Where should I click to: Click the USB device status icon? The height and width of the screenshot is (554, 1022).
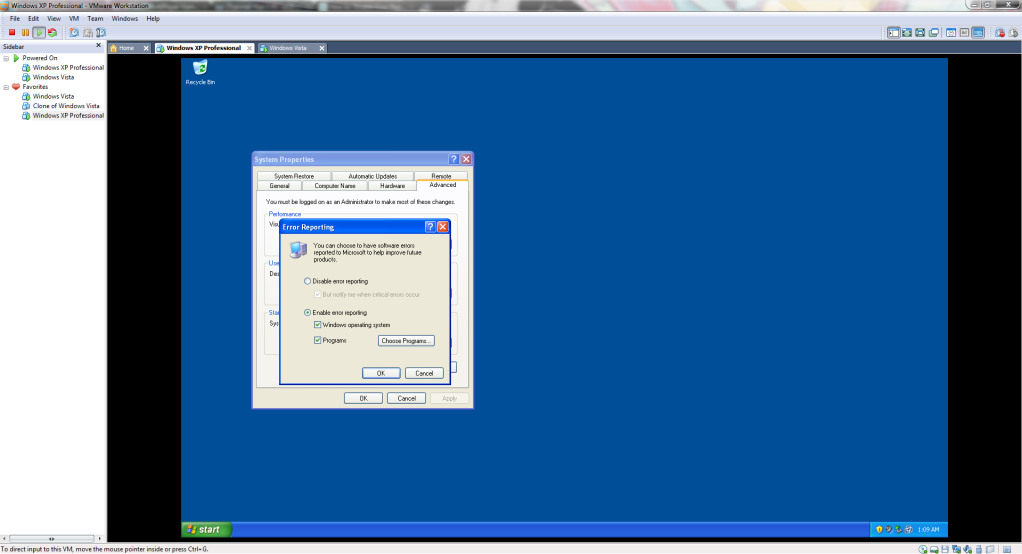point(979,549)
